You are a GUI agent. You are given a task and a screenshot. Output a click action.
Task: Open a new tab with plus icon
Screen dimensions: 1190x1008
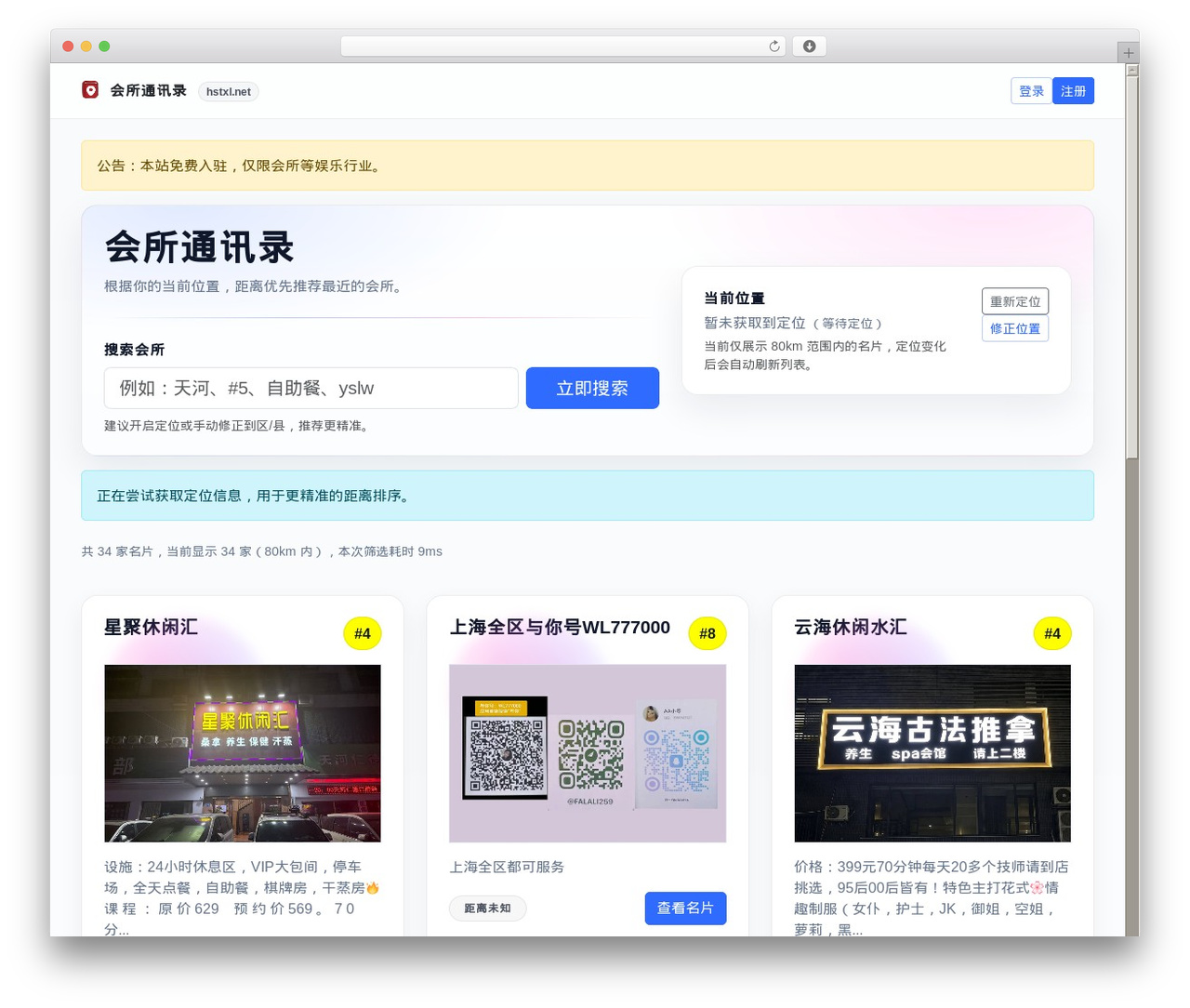coord(1128,53)
